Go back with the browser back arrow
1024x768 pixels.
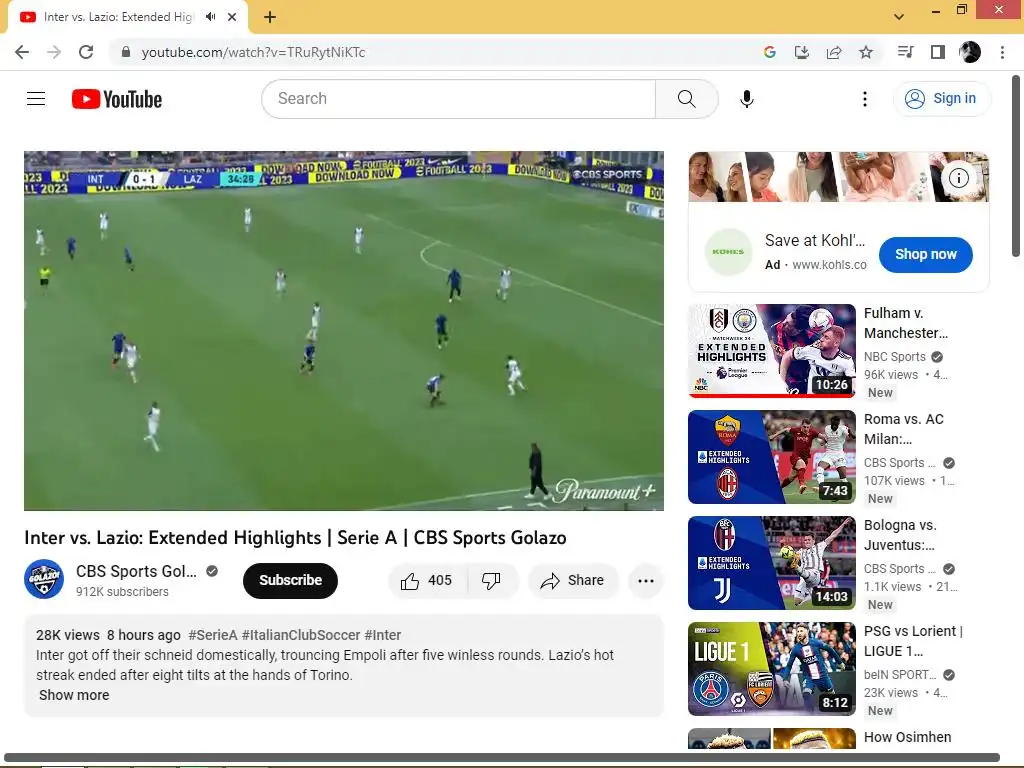[x=22, y=52]
